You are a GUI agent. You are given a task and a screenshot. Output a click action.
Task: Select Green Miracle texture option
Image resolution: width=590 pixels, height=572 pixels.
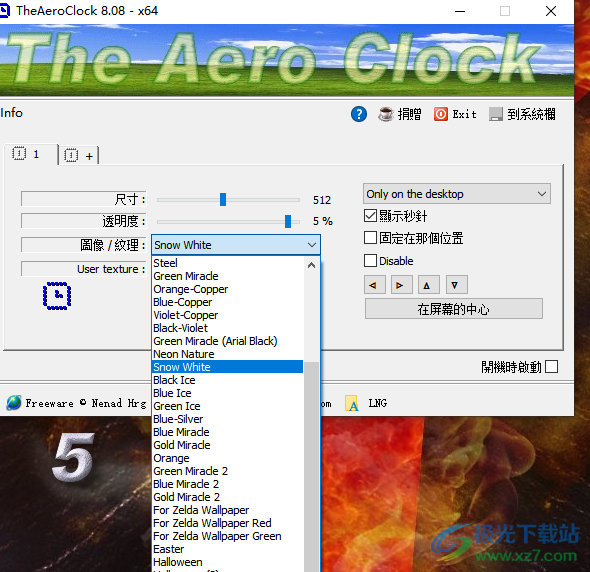click(x=228, y=276)
